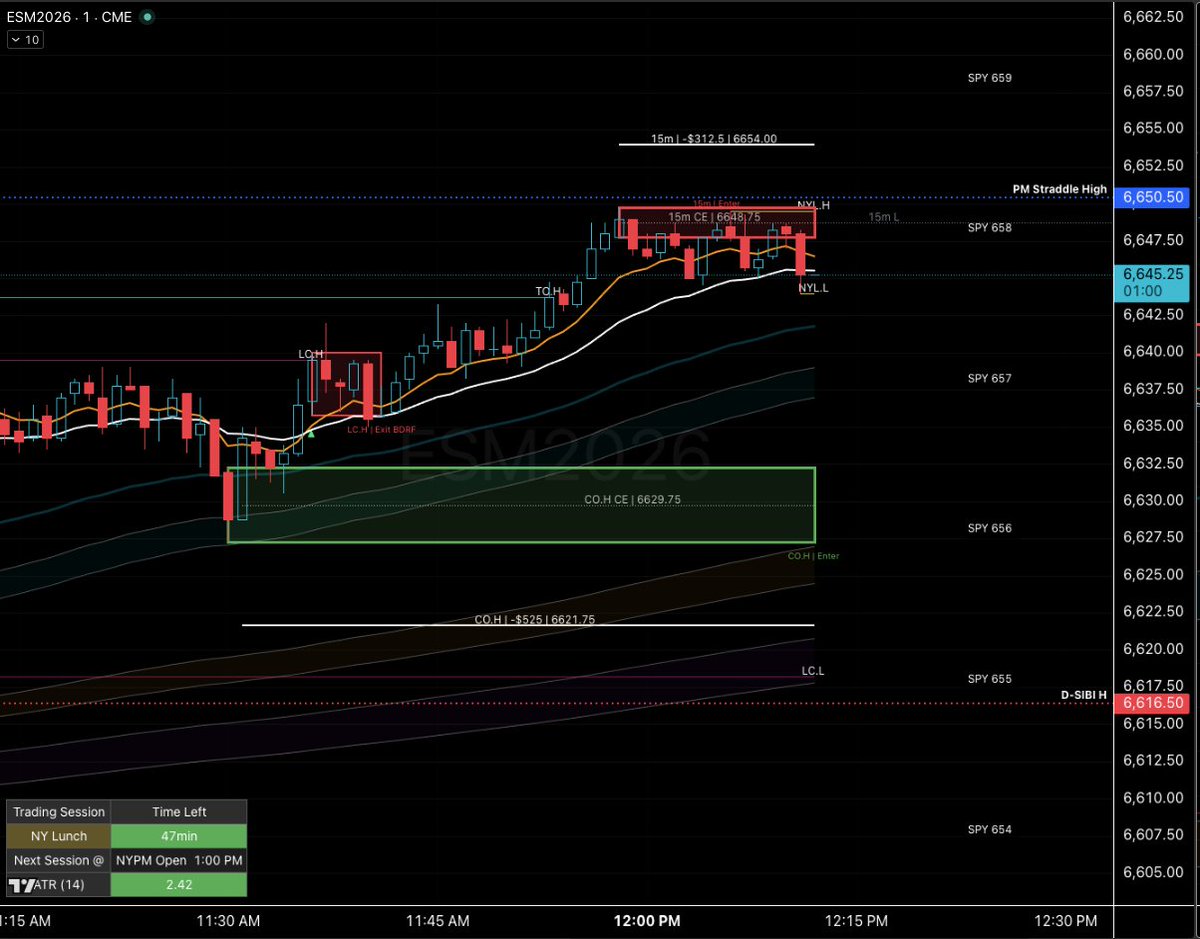Click the Trading Session table header
Viewport: 1200px width, 939px height.
(59, 812)
